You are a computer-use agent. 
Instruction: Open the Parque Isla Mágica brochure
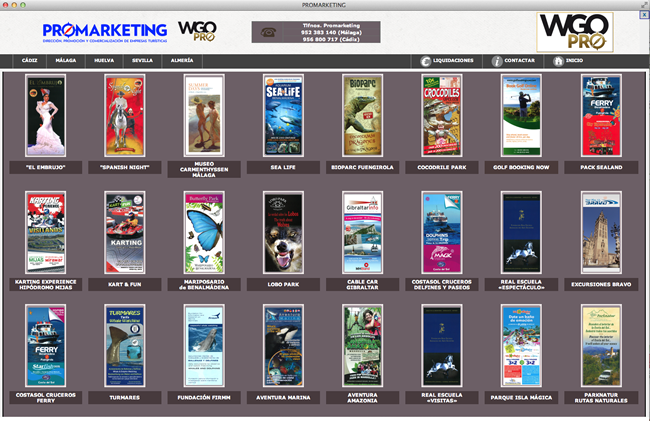[x=521, y=345]
